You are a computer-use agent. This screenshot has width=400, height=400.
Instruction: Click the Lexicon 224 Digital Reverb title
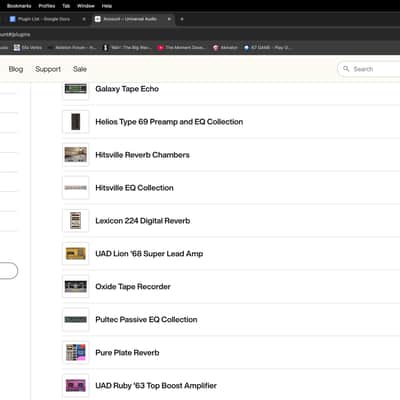pyautogui.click(x=143, y=221)
